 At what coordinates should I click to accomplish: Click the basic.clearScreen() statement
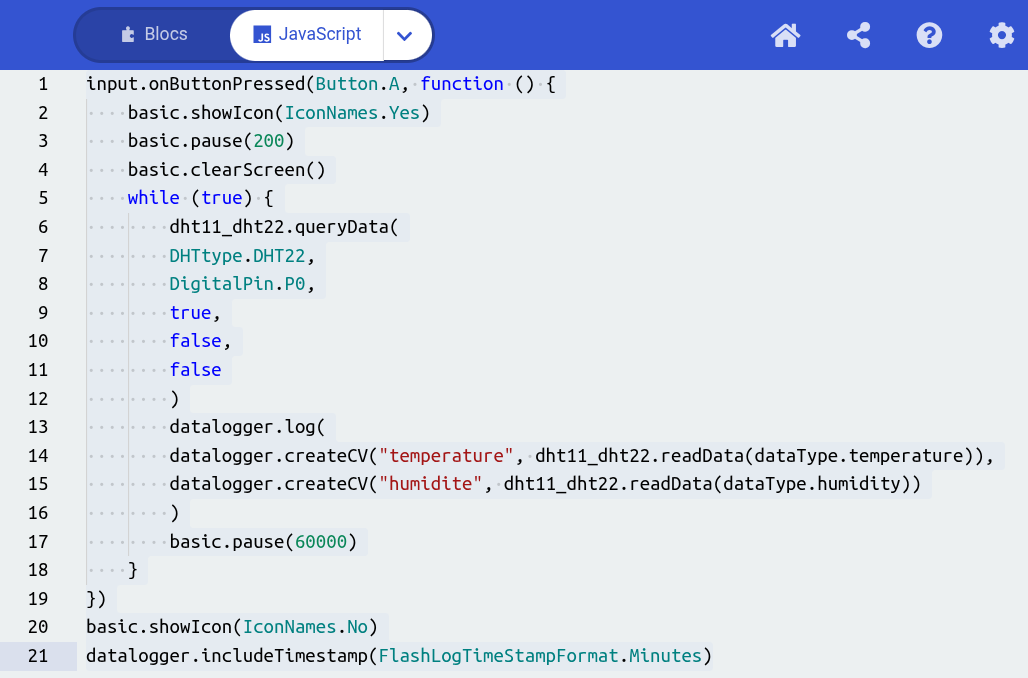(x=226, y=170)
